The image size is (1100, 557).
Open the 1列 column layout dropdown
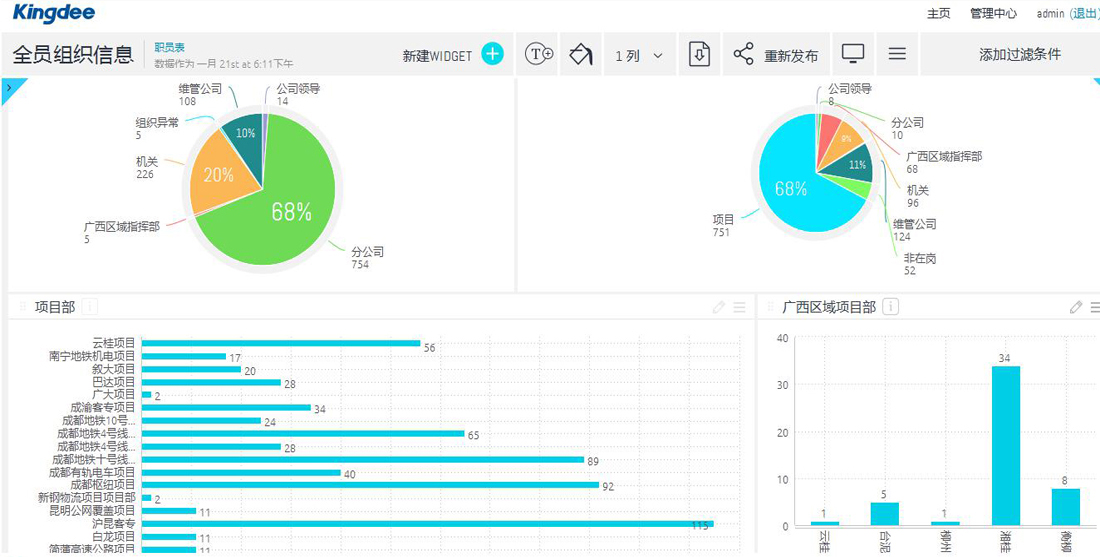[639, 56]
